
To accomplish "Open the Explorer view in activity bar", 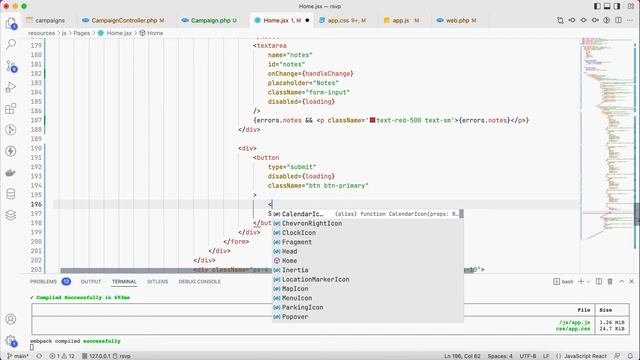I will [11, 23].
